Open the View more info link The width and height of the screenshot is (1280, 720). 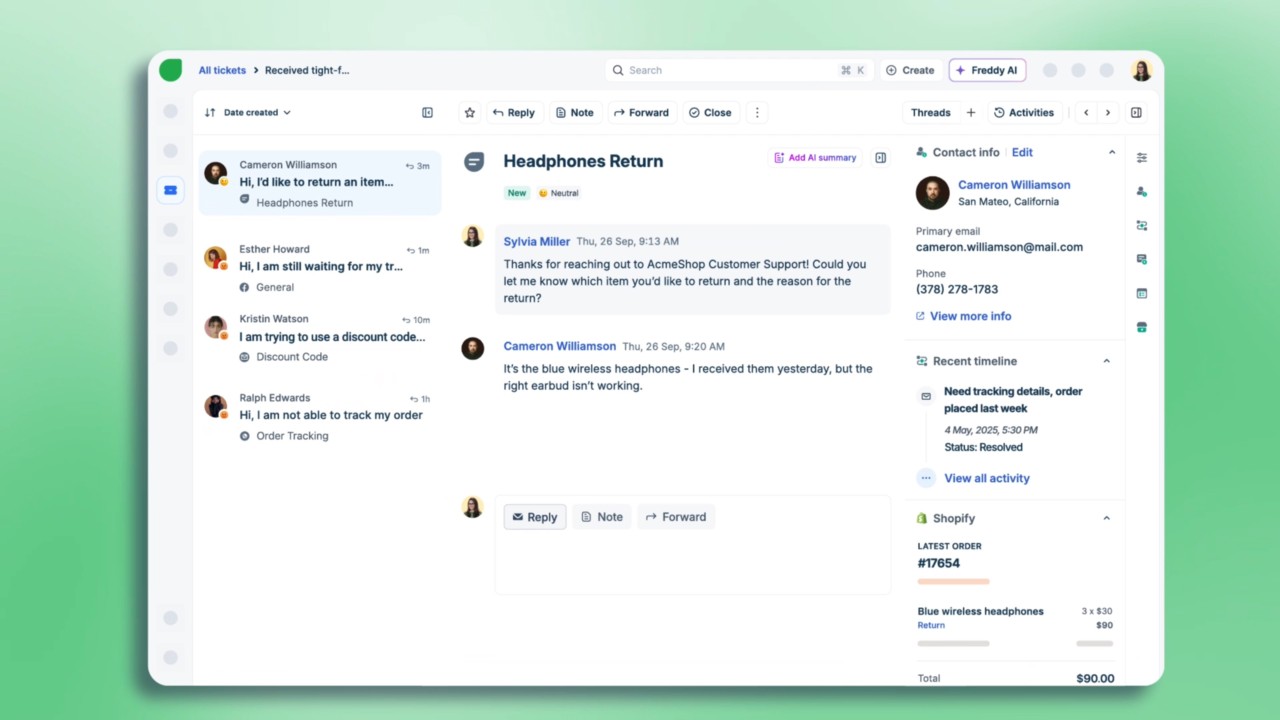point(970,316)
